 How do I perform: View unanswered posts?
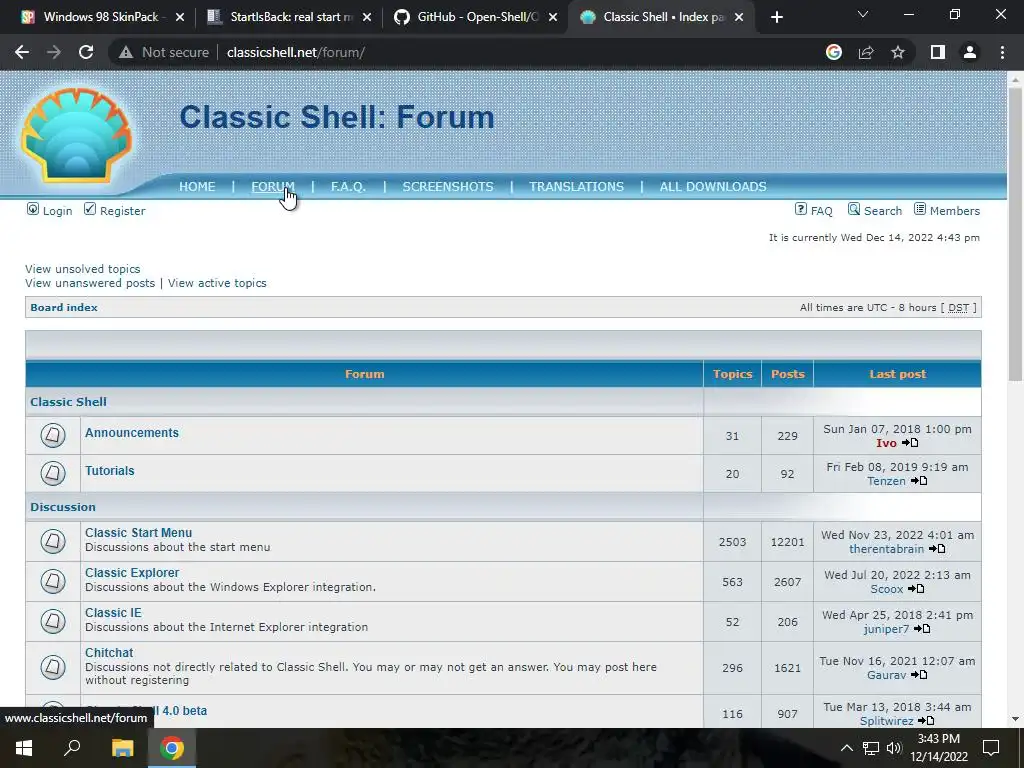coord(90,283)
